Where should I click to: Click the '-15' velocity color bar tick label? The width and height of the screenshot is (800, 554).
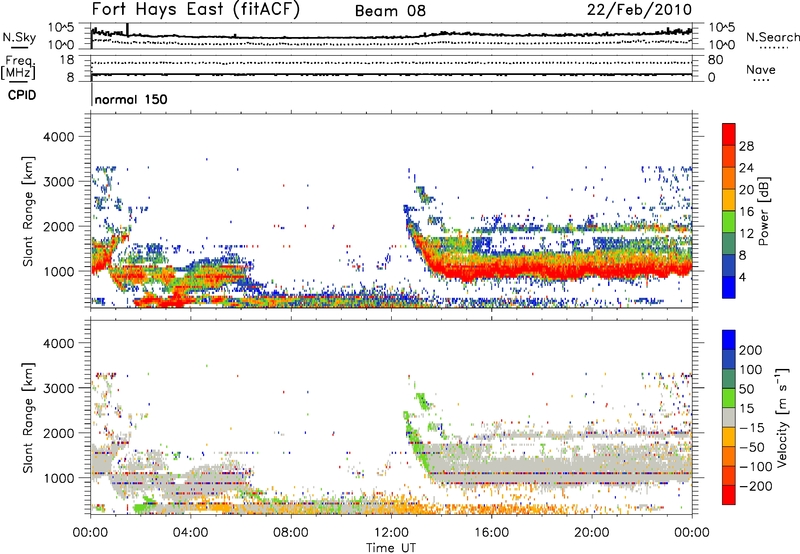(751, 427)
